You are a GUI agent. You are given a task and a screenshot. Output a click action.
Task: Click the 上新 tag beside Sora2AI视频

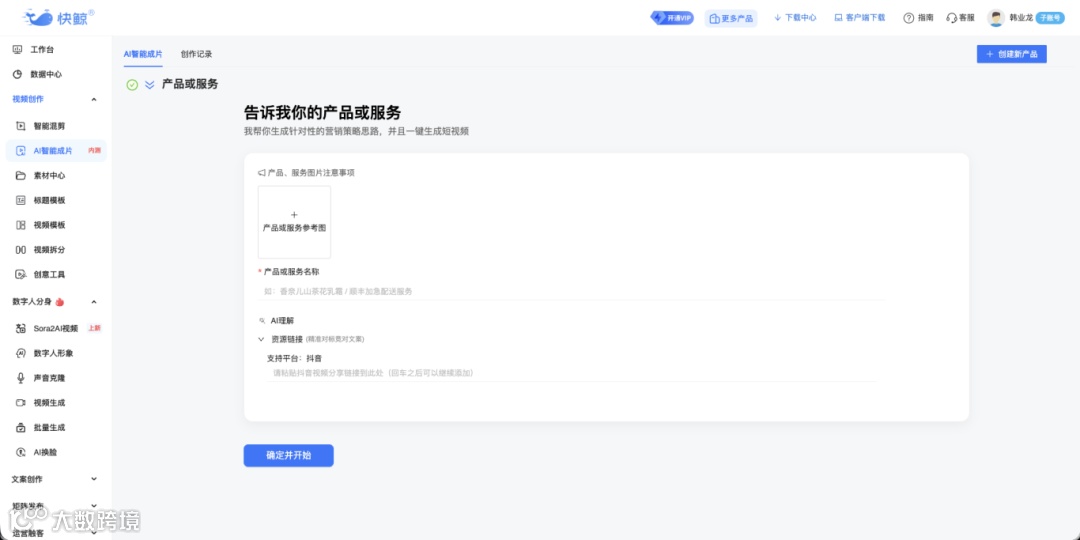pos(94,329)
